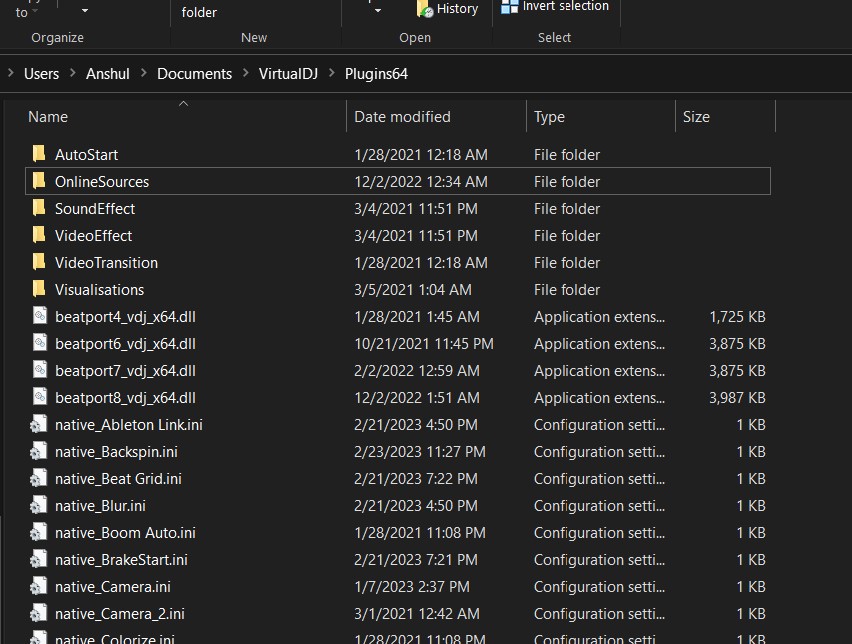Click Invert selection text

tap(566, 6)
